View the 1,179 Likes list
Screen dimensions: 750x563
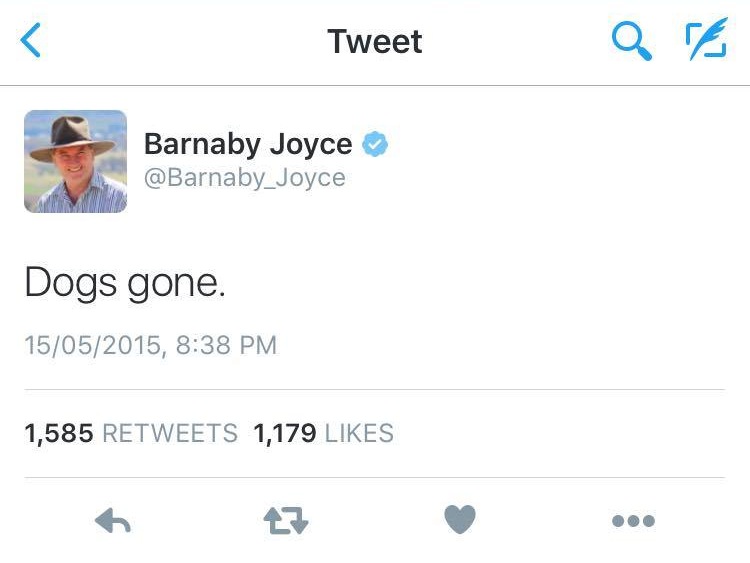[x=323, y=433]
